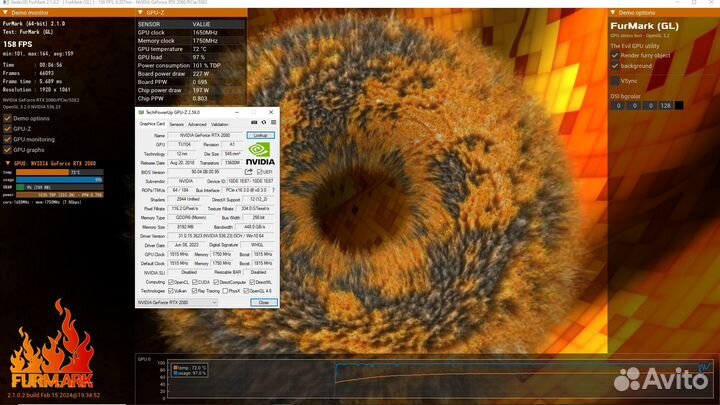Toggle the UEFI checkbox in GPU-Z
This screenshot has height=405, width=720.
(x=259, y=172)
